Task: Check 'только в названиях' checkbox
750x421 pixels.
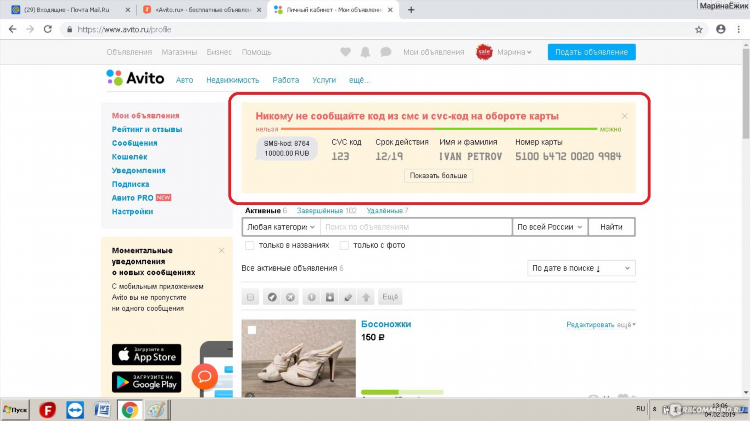Action: (249, 245)
